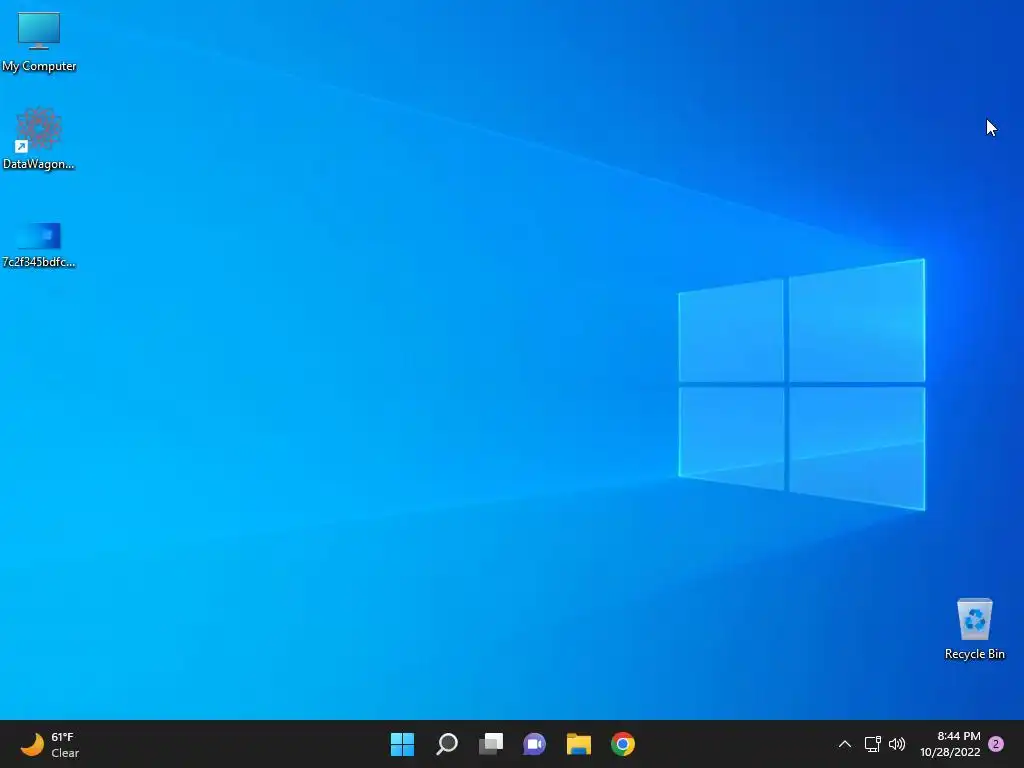Viewport: 1024px width, 768px height.
Task: Open volume speaker tray icon
Action: click(897, 744)
